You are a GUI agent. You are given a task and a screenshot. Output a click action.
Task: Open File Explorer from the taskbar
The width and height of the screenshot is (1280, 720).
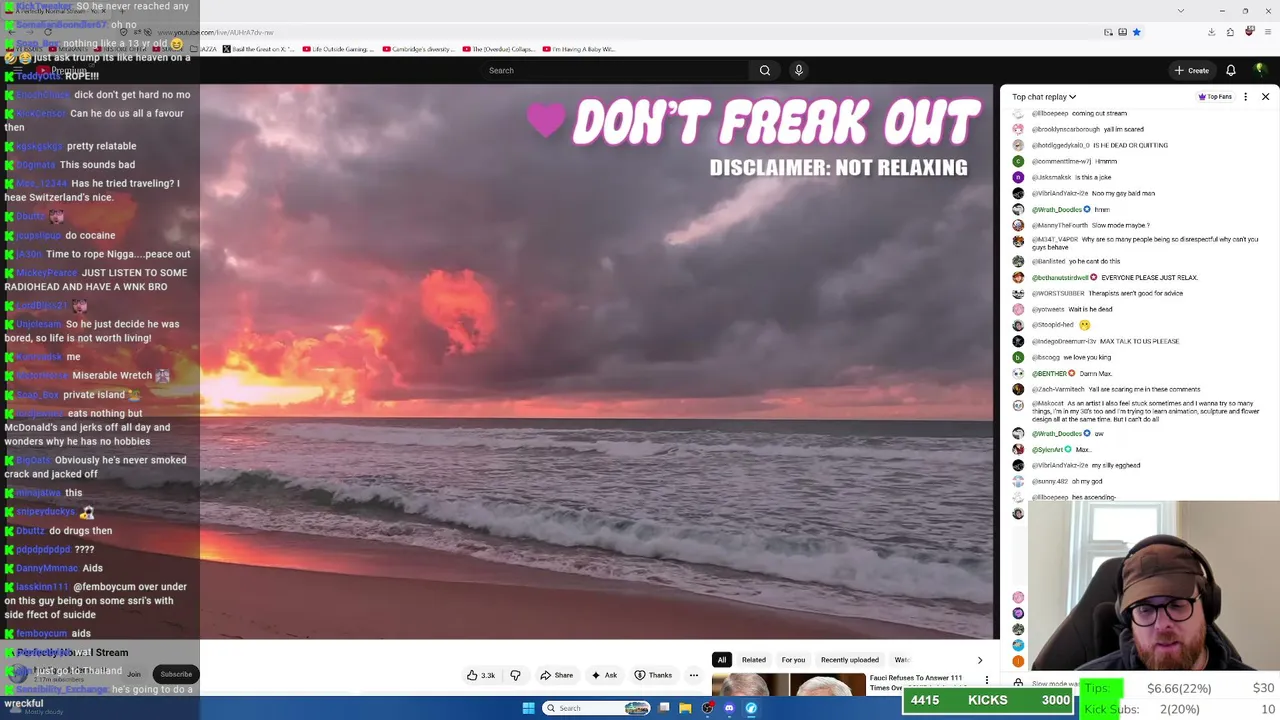click(685, 708)
